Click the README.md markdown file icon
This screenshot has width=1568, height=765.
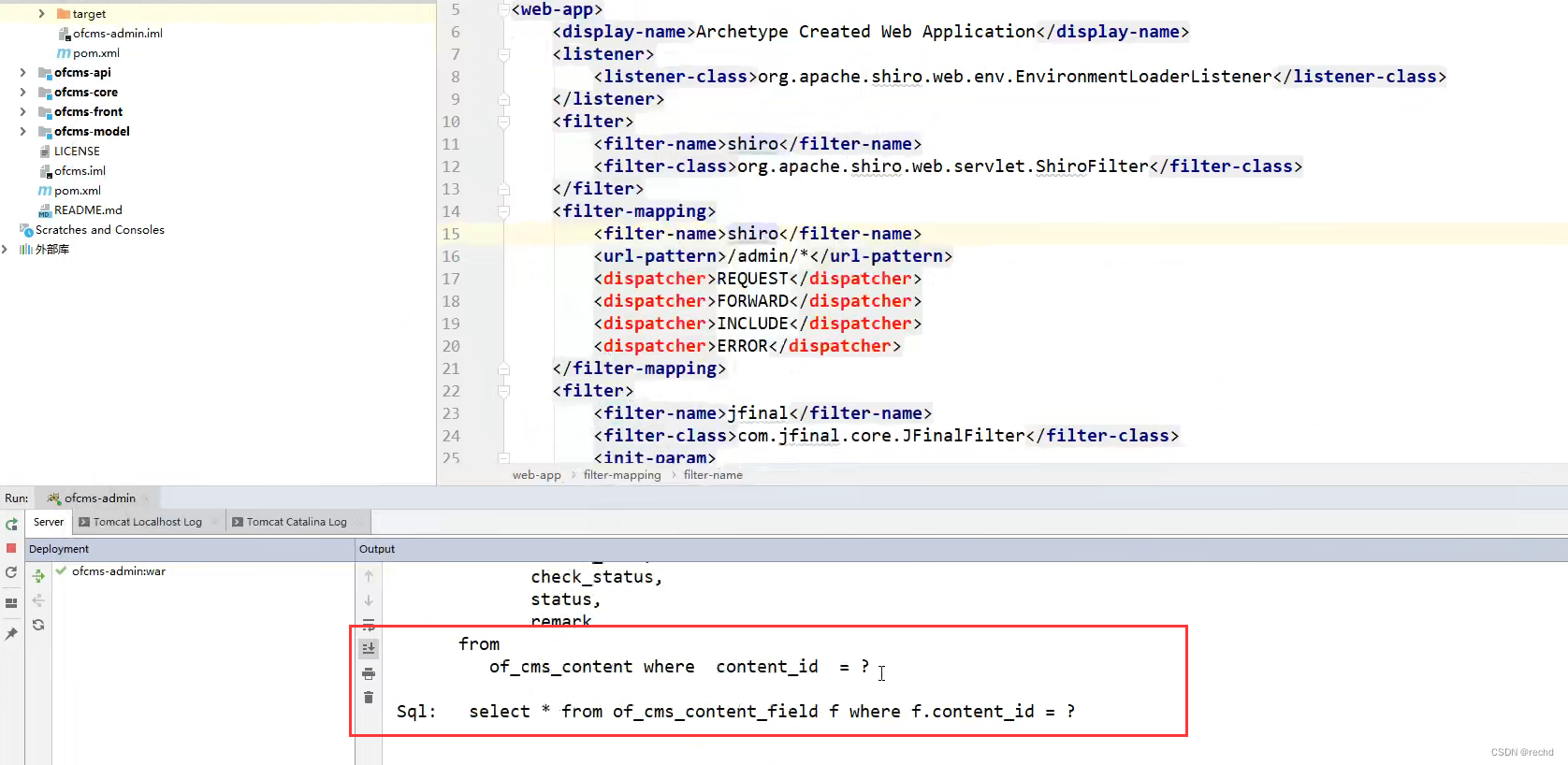point(45,211)
